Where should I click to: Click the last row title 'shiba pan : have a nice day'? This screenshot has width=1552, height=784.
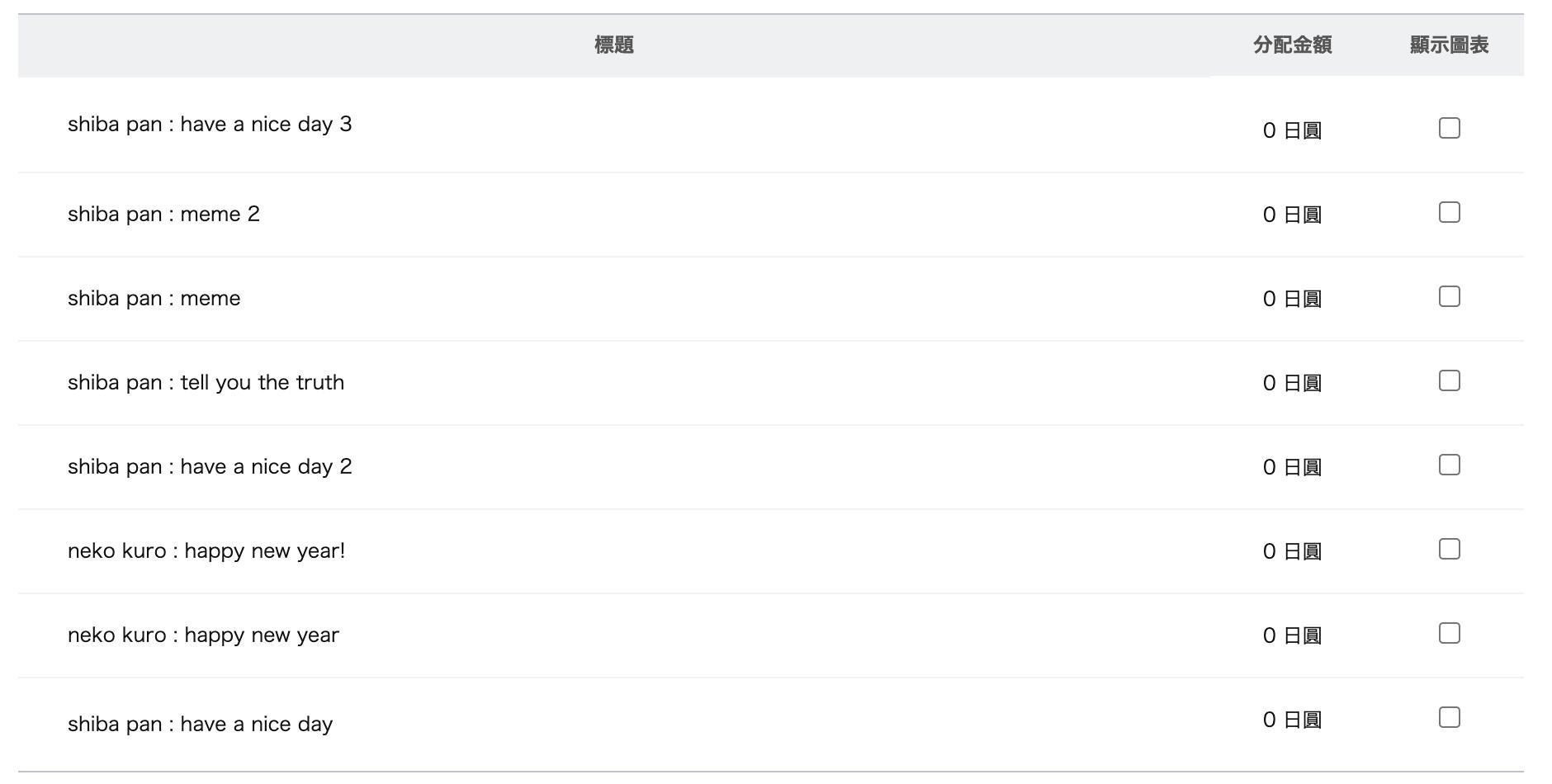(x=200, y=725)
